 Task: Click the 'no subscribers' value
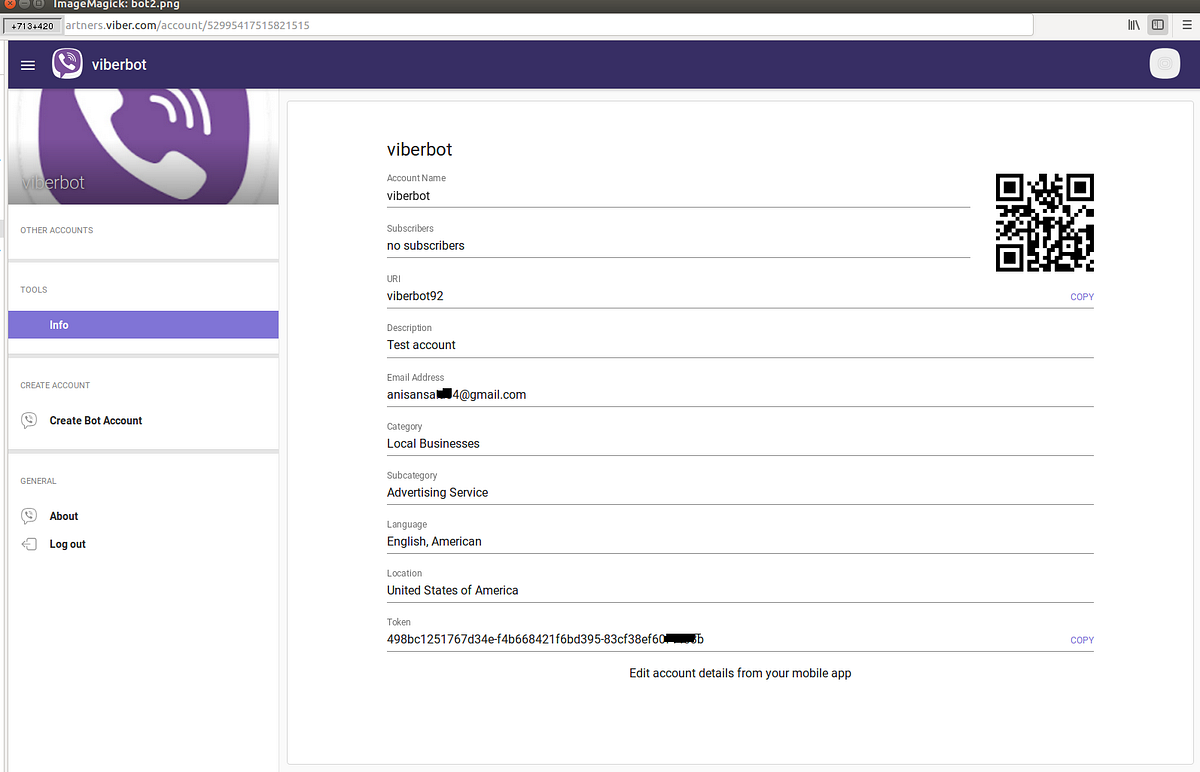(x=426, y=245)
